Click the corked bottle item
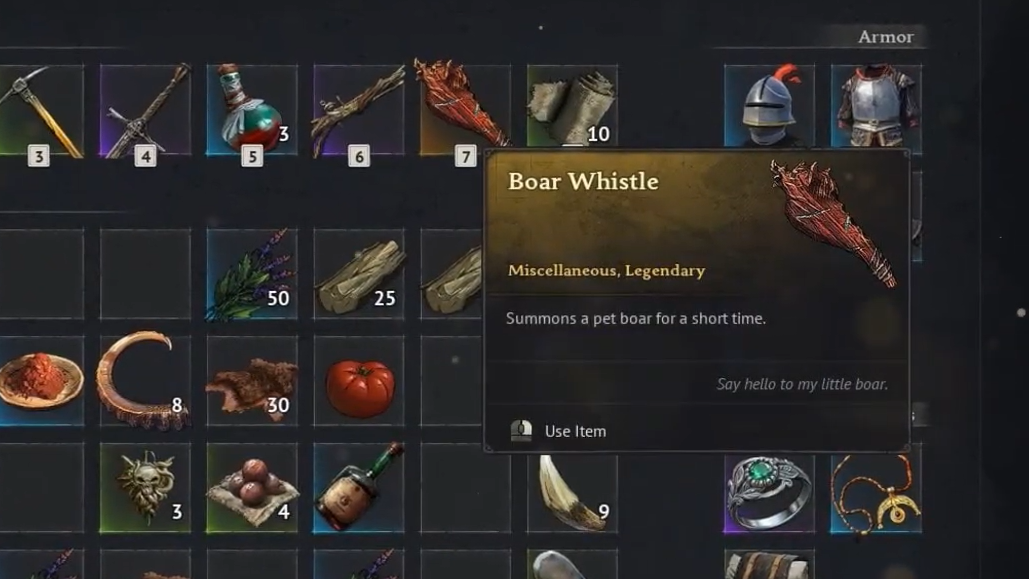1029x579 pixels. point(359,488)
